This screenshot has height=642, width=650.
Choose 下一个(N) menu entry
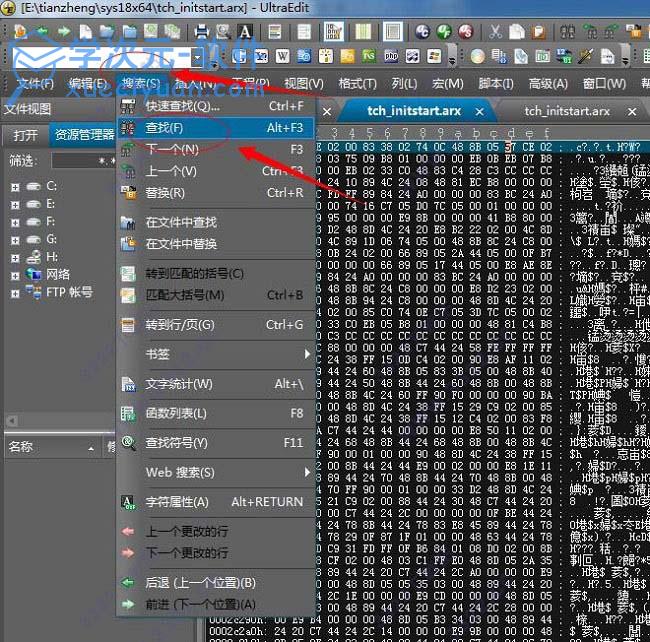click(x=216, y=149)
